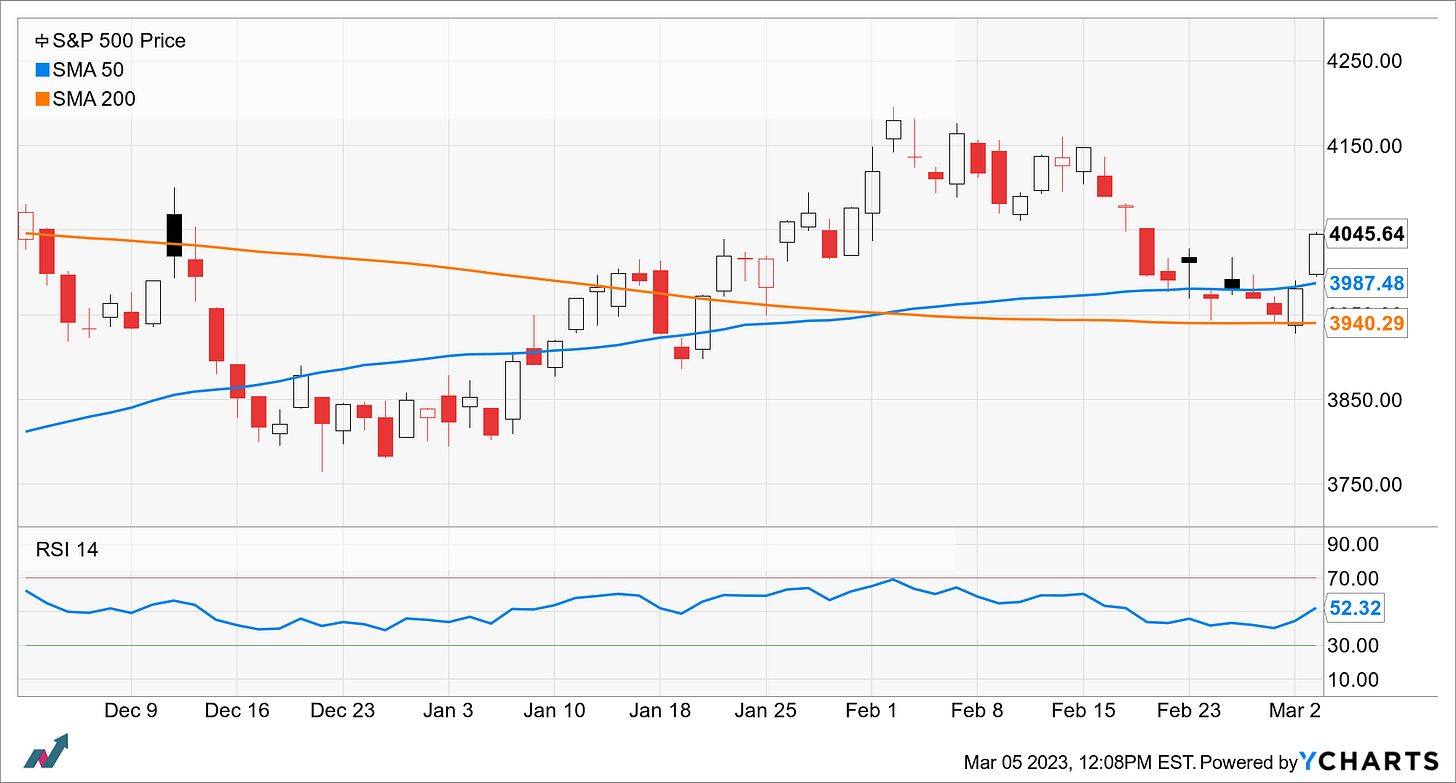Click the Feb 23 date label
This screenshot has height=783, width=1456.
click(x=1188, y=711)
